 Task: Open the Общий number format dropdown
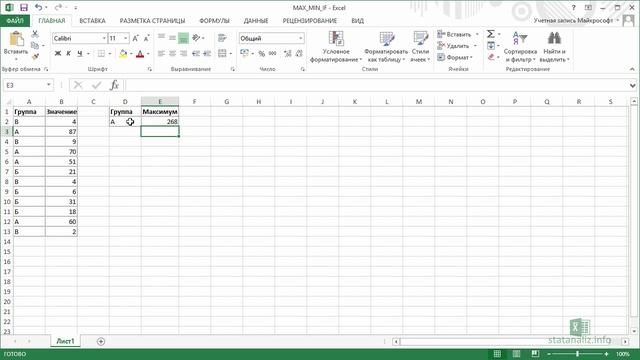click(x=301, y=38)
